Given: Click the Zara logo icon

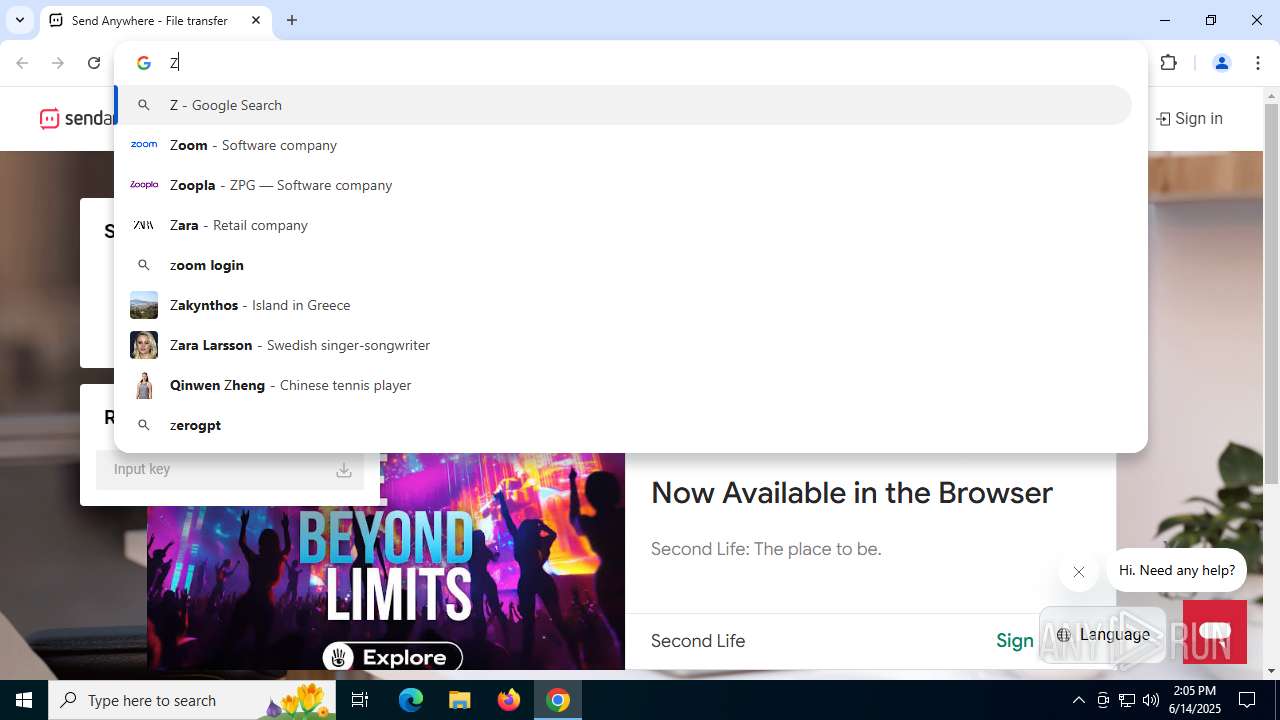Looking at the screenshot, I should coord(144,225).
